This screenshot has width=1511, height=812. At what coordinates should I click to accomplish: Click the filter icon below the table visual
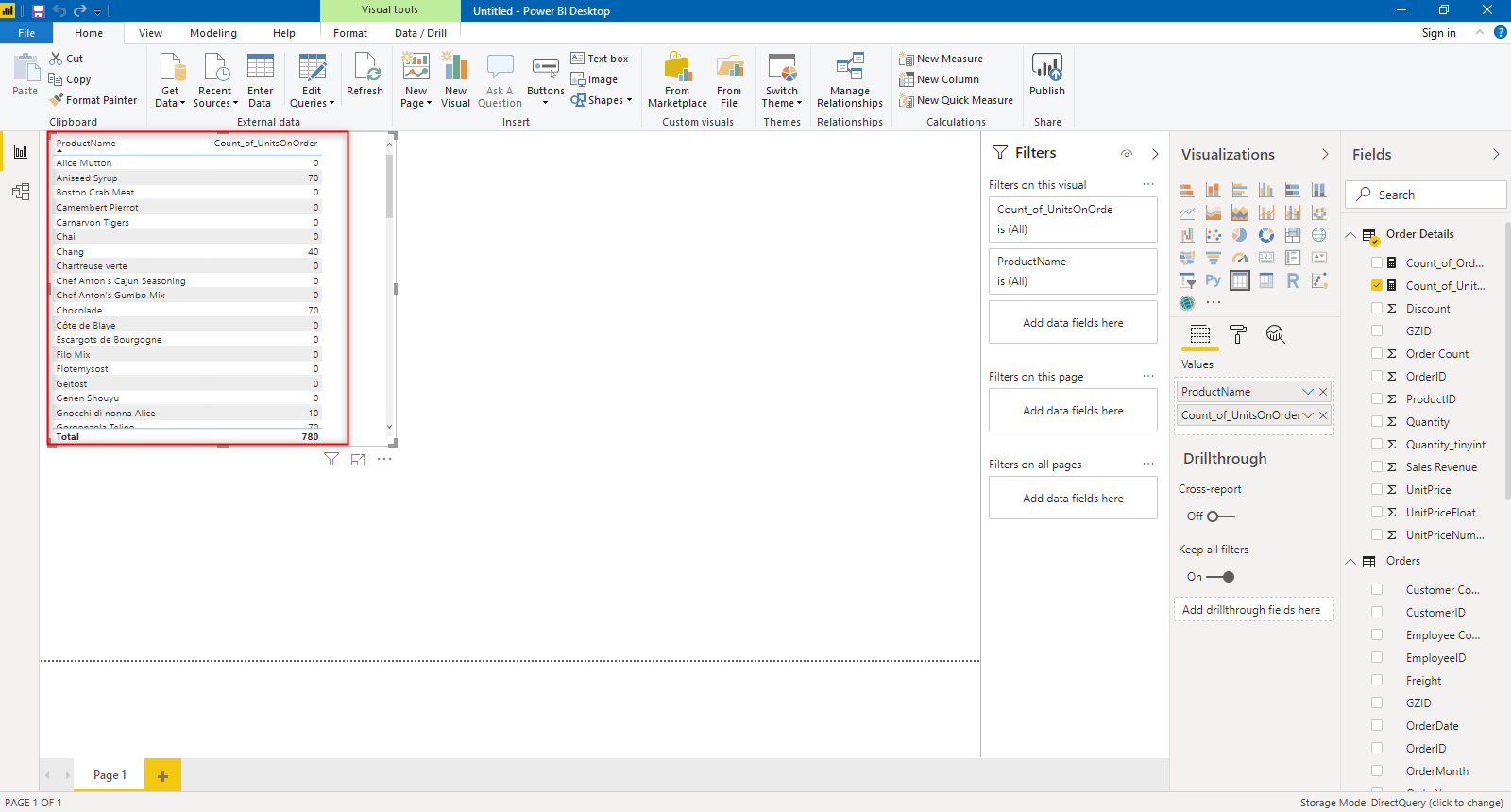click(x=331, y=460)
